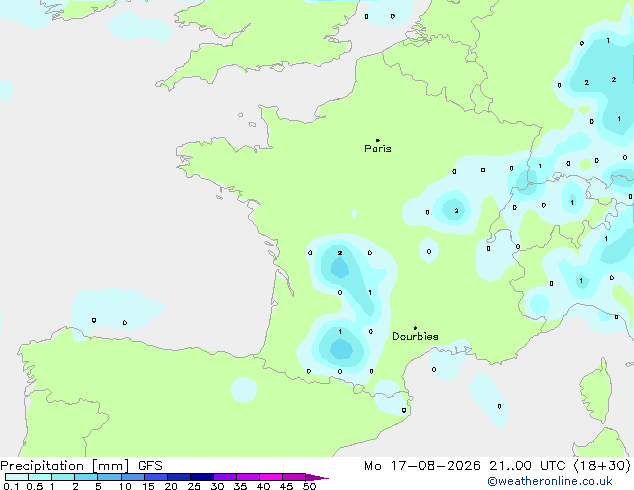This screenshot has width=634, height=490.
Task: Click the legend value label 10
Action: point(125,486)
